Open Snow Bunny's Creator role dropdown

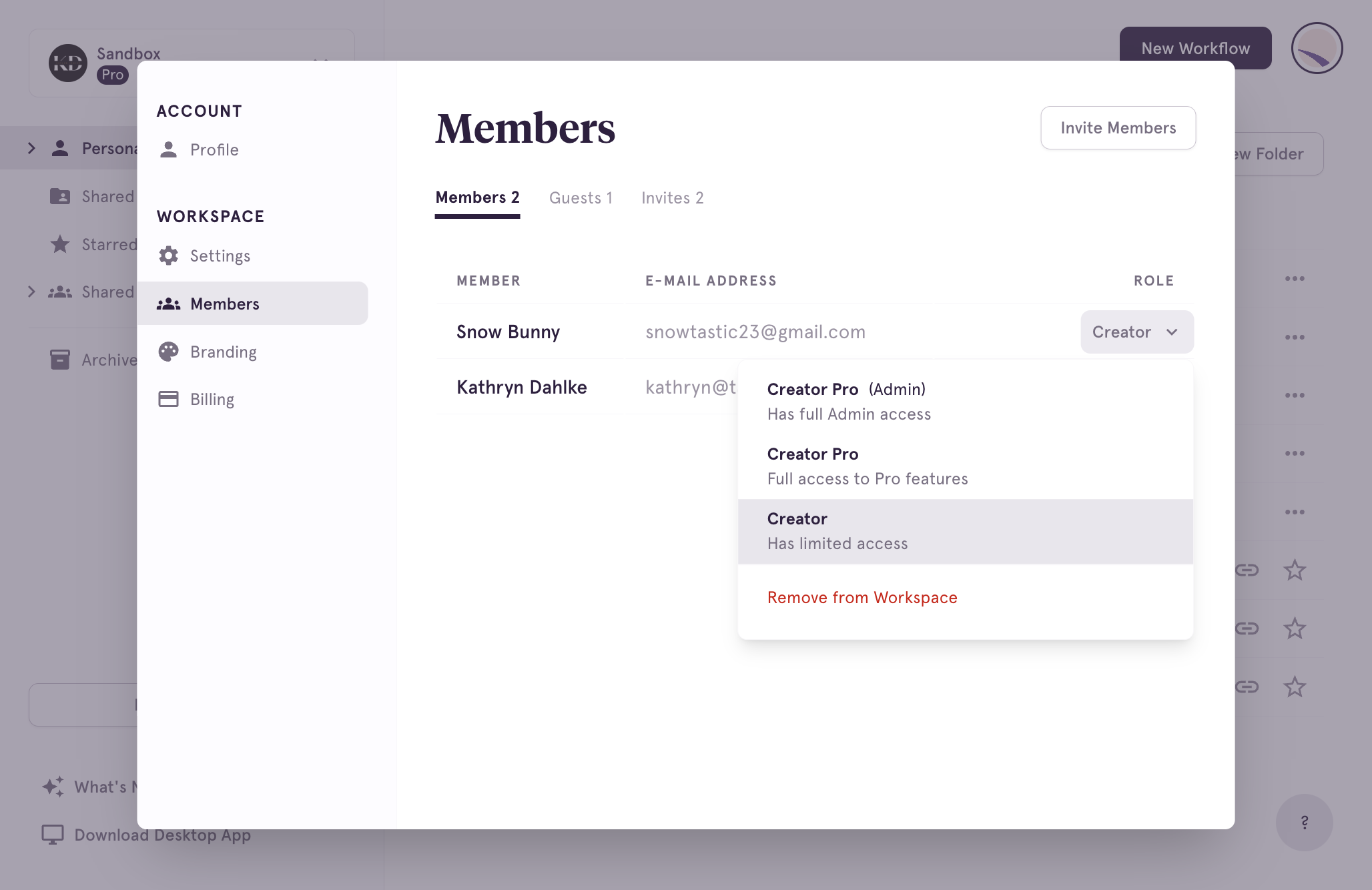[x=1136, y=332]
